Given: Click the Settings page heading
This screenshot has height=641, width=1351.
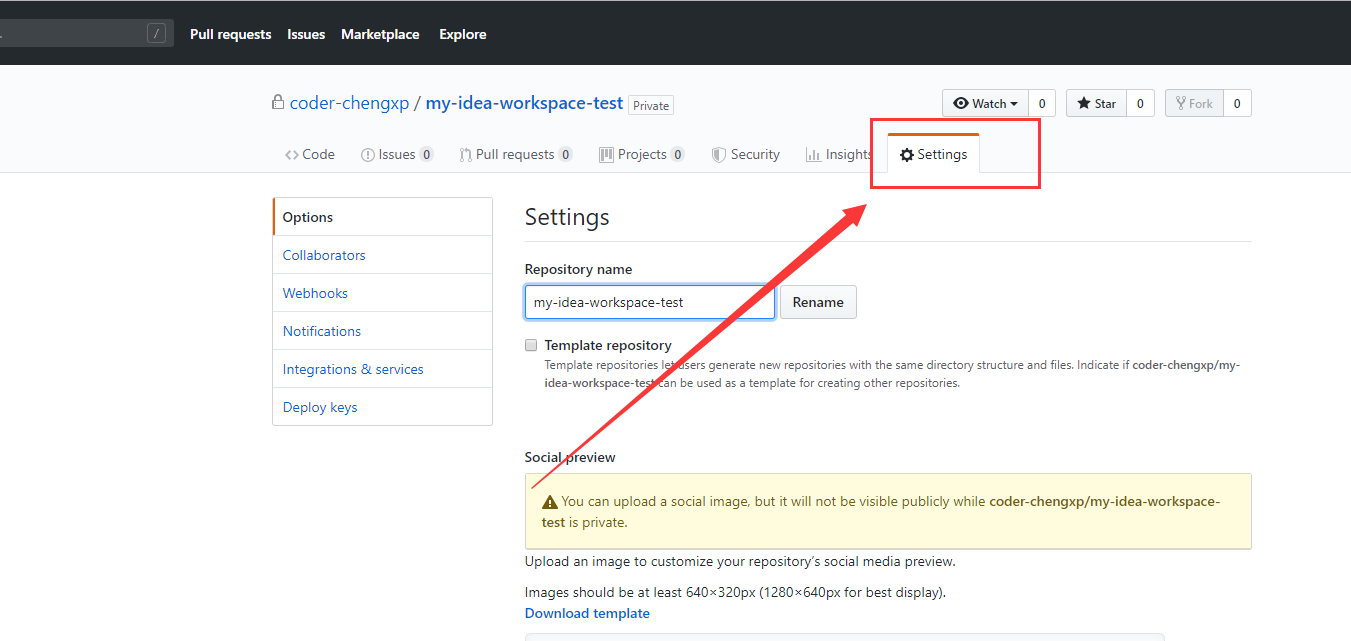Looking at the screenshot, I should click(x=567, y=217).
